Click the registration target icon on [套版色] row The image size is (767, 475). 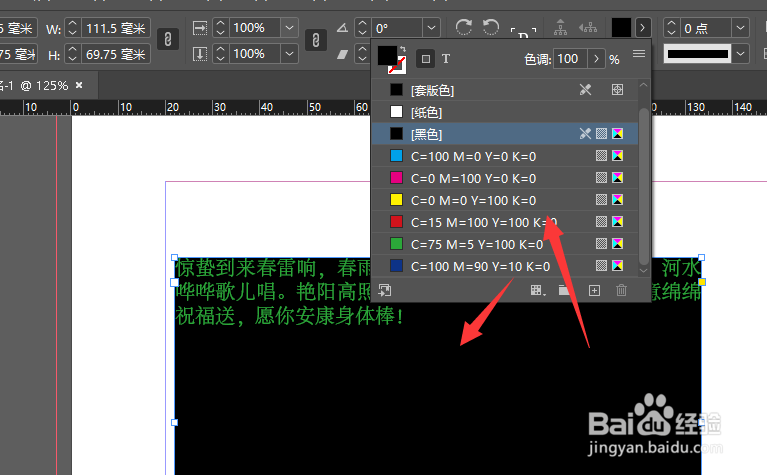tap(617, 90)
